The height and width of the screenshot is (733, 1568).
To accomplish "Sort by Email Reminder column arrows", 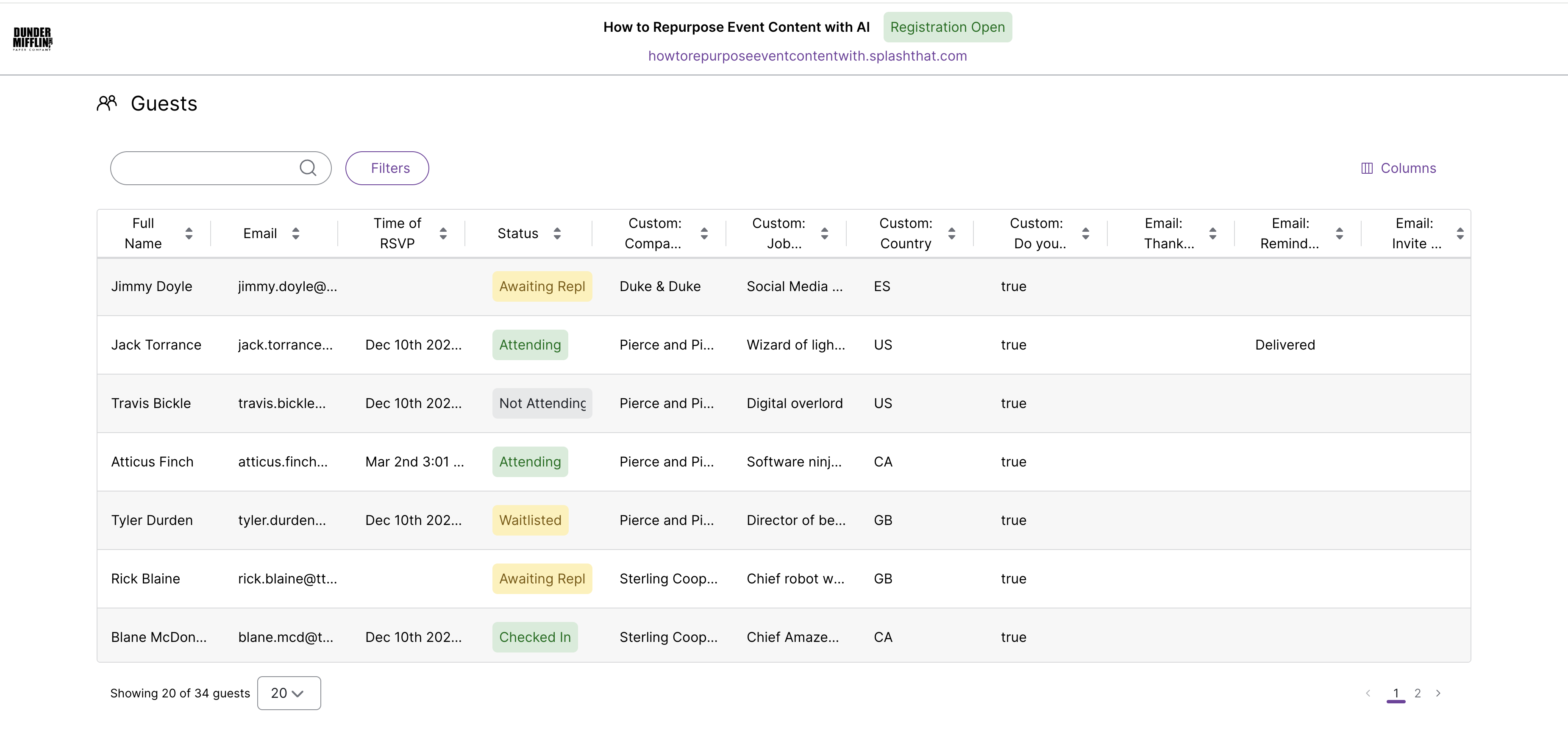I will [1339, 233].
